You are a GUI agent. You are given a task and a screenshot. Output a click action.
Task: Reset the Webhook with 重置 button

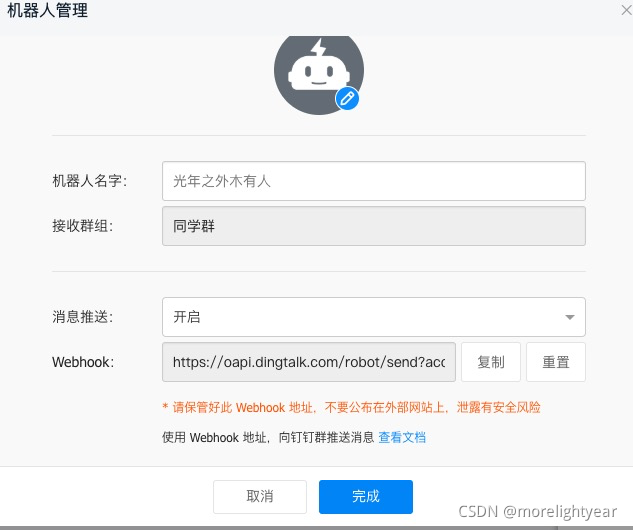coord(556,362)
